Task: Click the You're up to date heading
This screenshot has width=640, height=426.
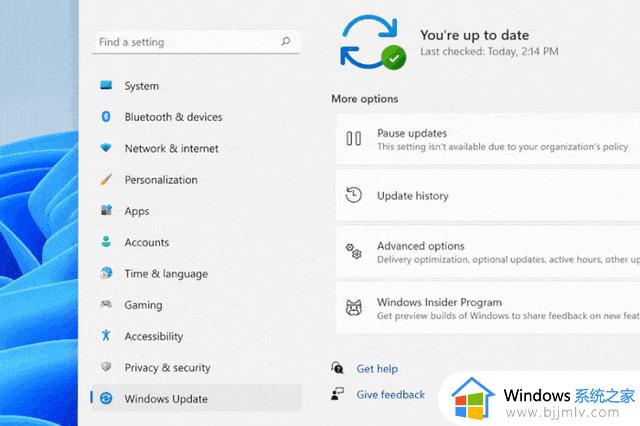Action: (475, 35)
